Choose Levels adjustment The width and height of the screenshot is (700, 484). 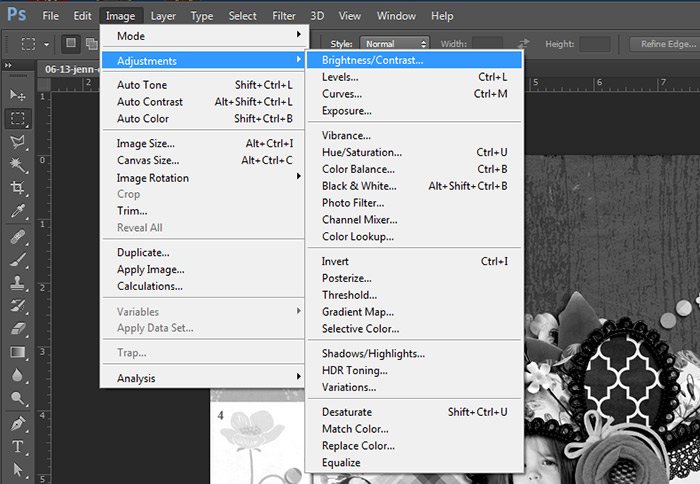coord(414,77)
